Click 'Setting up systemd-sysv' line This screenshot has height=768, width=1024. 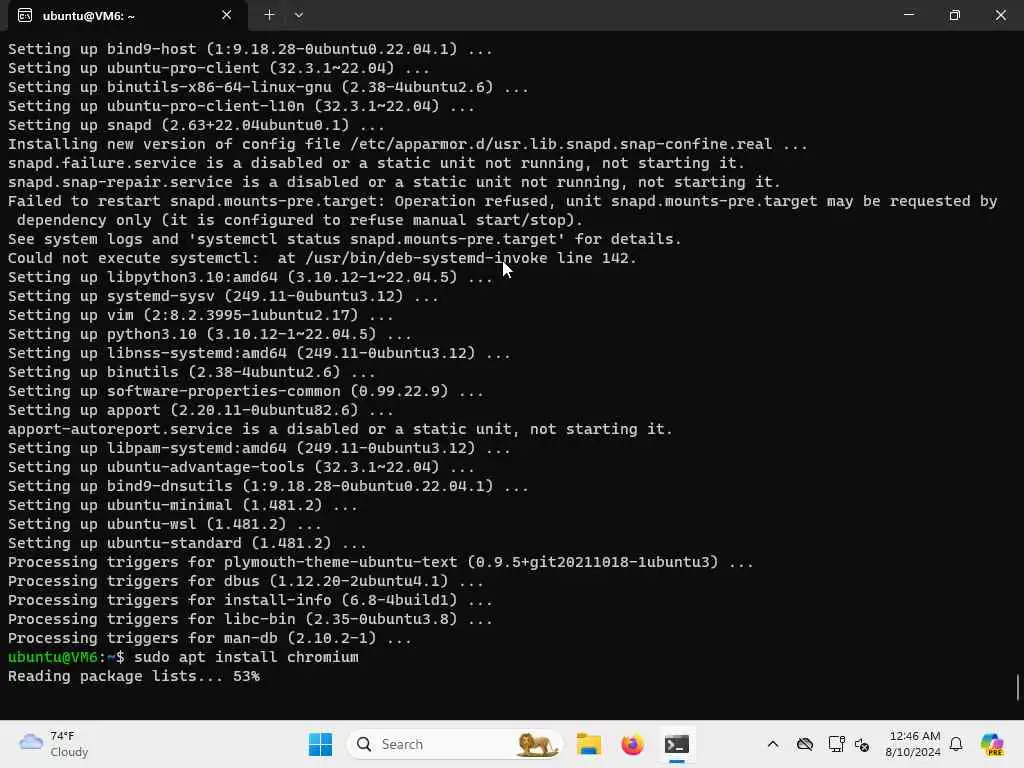(223, 296)
